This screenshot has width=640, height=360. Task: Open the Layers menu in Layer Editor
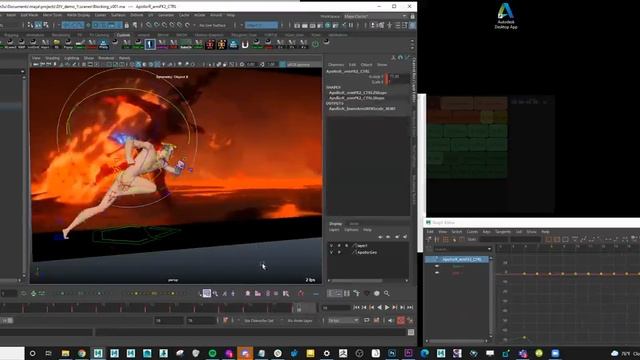[334, 230]
